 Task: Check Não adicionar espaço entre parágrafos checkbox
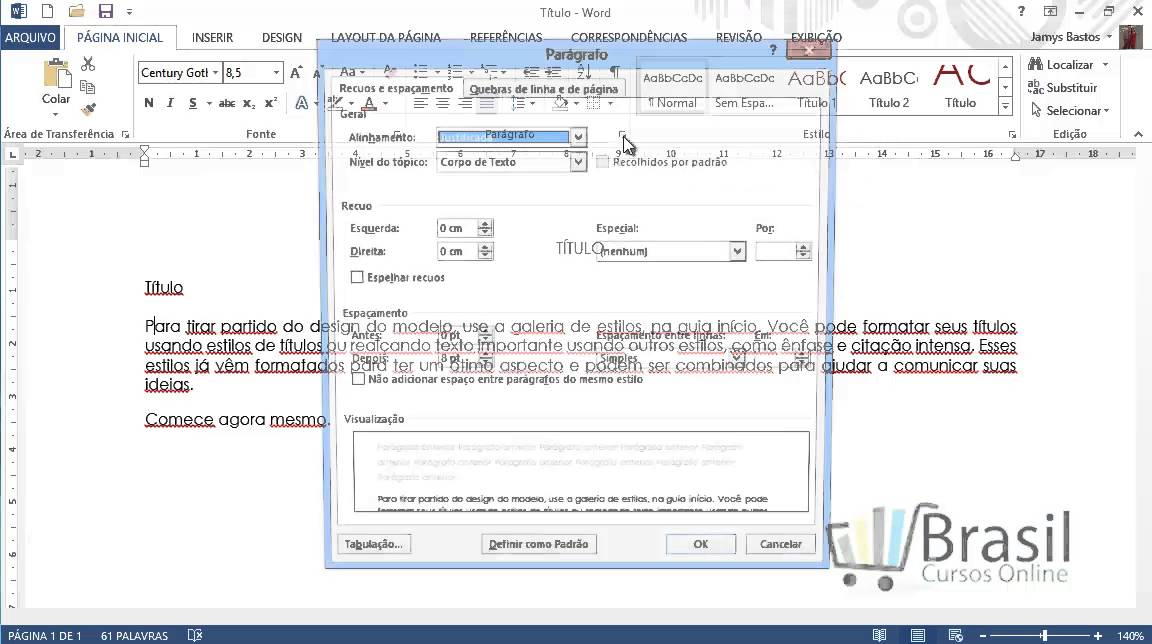coord(358,379)
